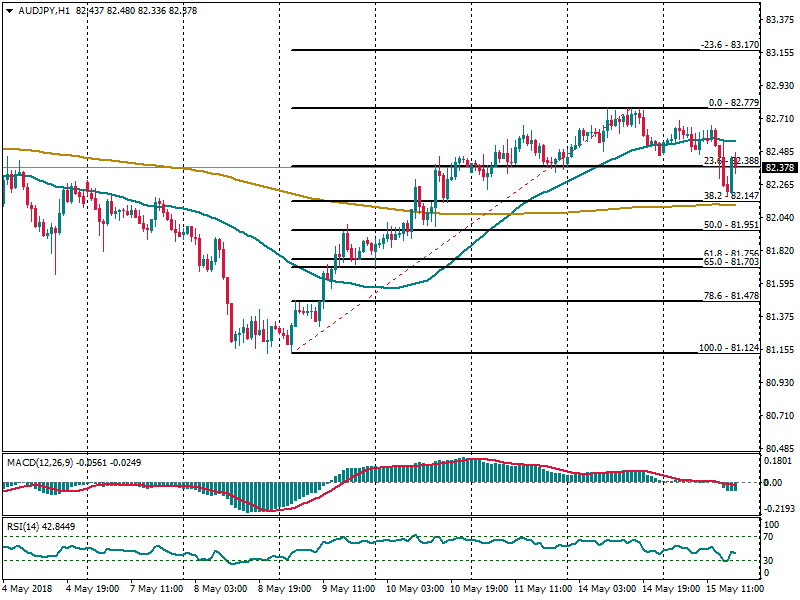This screenshot has height=600, width=800.
Task: Select the 0.0 - 82.779 Fibonacci level label
Action: pos(733,102)
